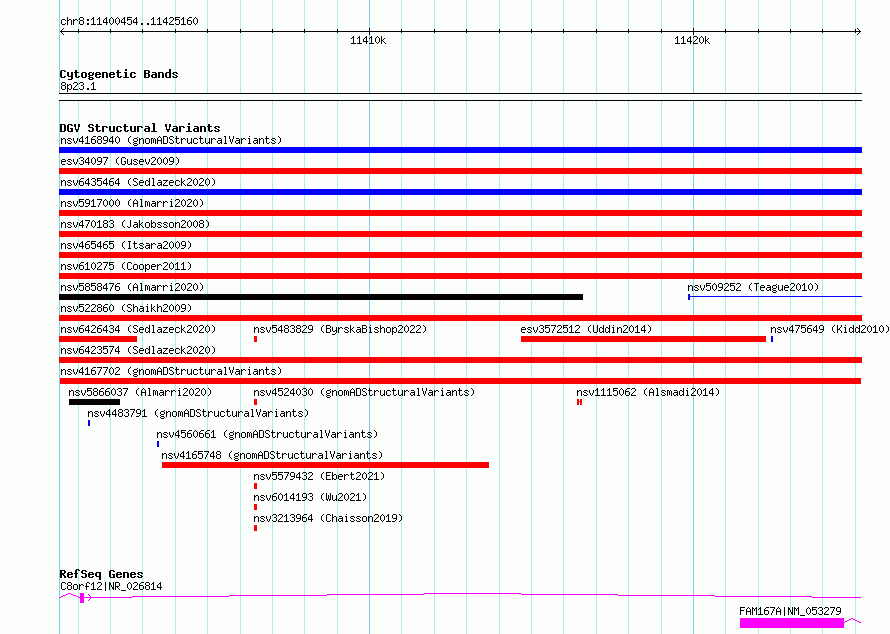The image size is (890, 634).
Task: Open nsv4165748 gnomAD variant label
Action: point(272,455)
